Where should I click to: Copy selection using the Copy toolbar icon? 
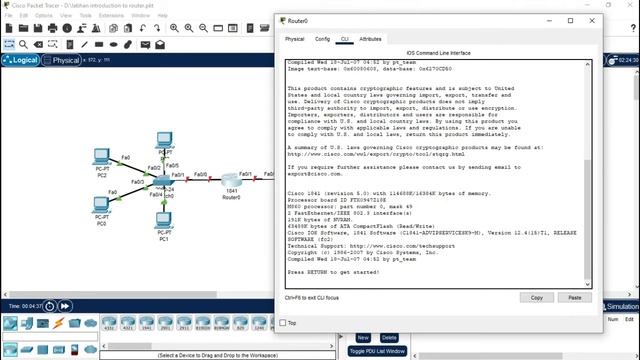(x=113, y=28)
